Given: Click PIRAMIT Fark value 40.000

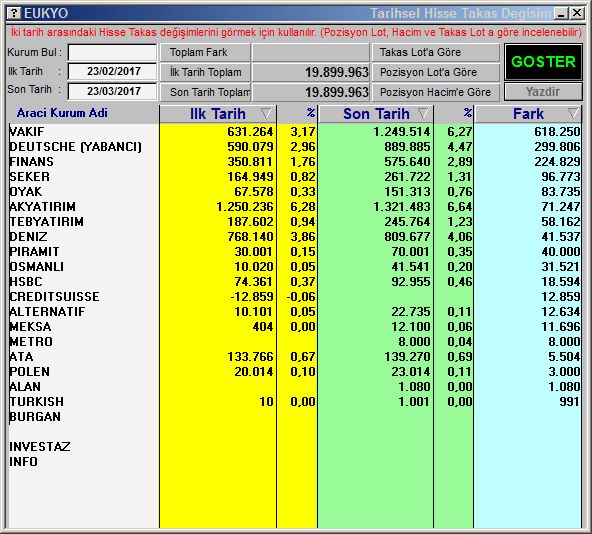Looking at the screenshot, I should point(561,252).
